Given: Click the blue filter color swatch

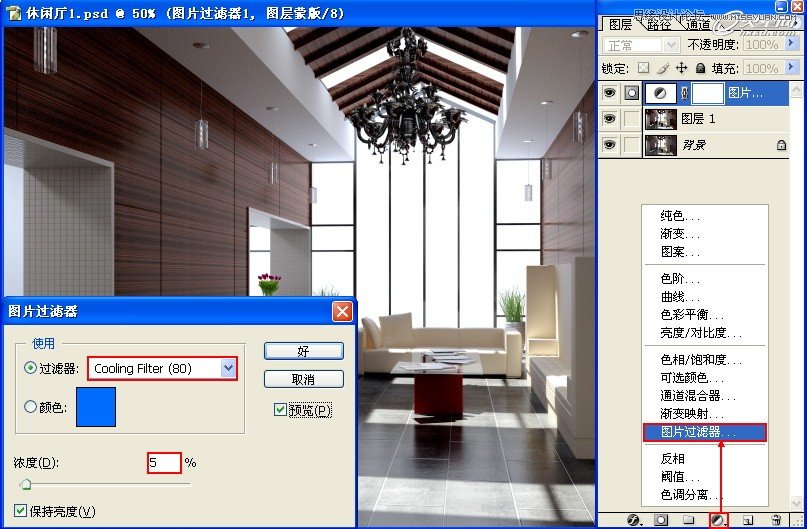Looking at the screenshot, I should [x=96, y=407].
